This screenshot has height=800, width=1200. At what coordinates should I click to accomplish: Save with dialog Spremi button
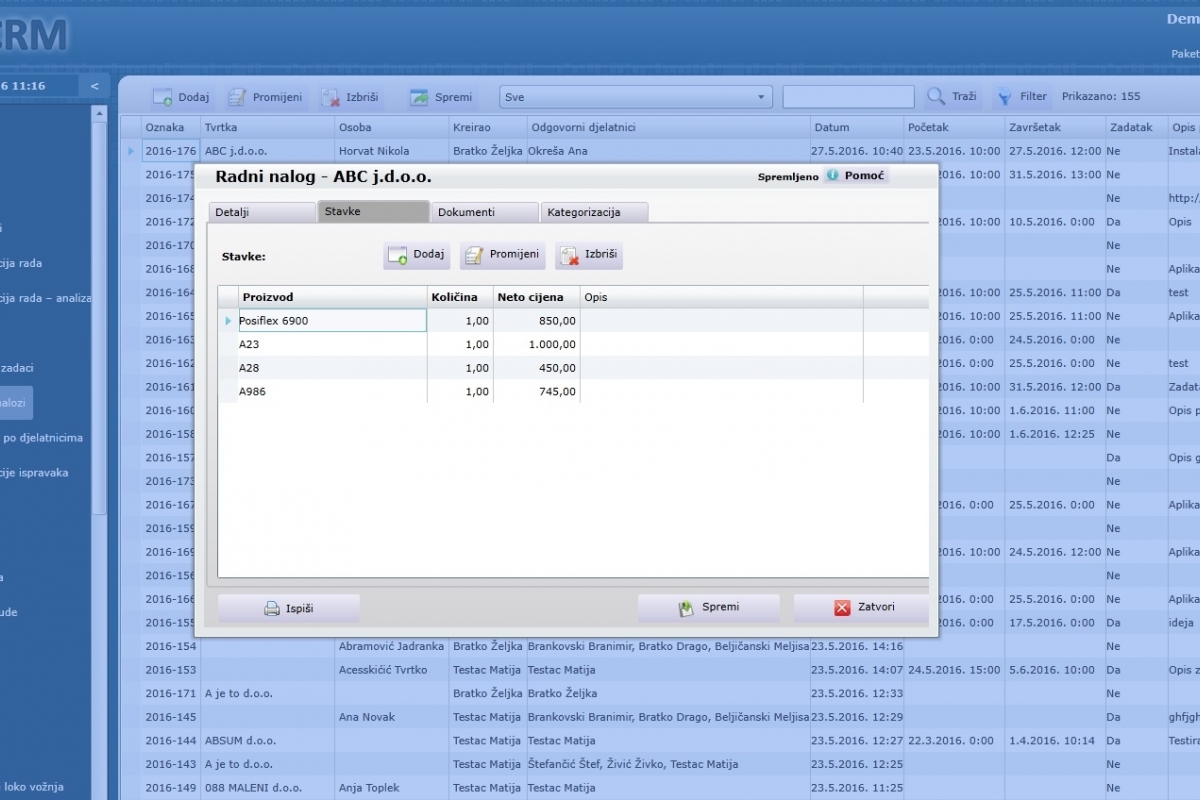point(709,607)
